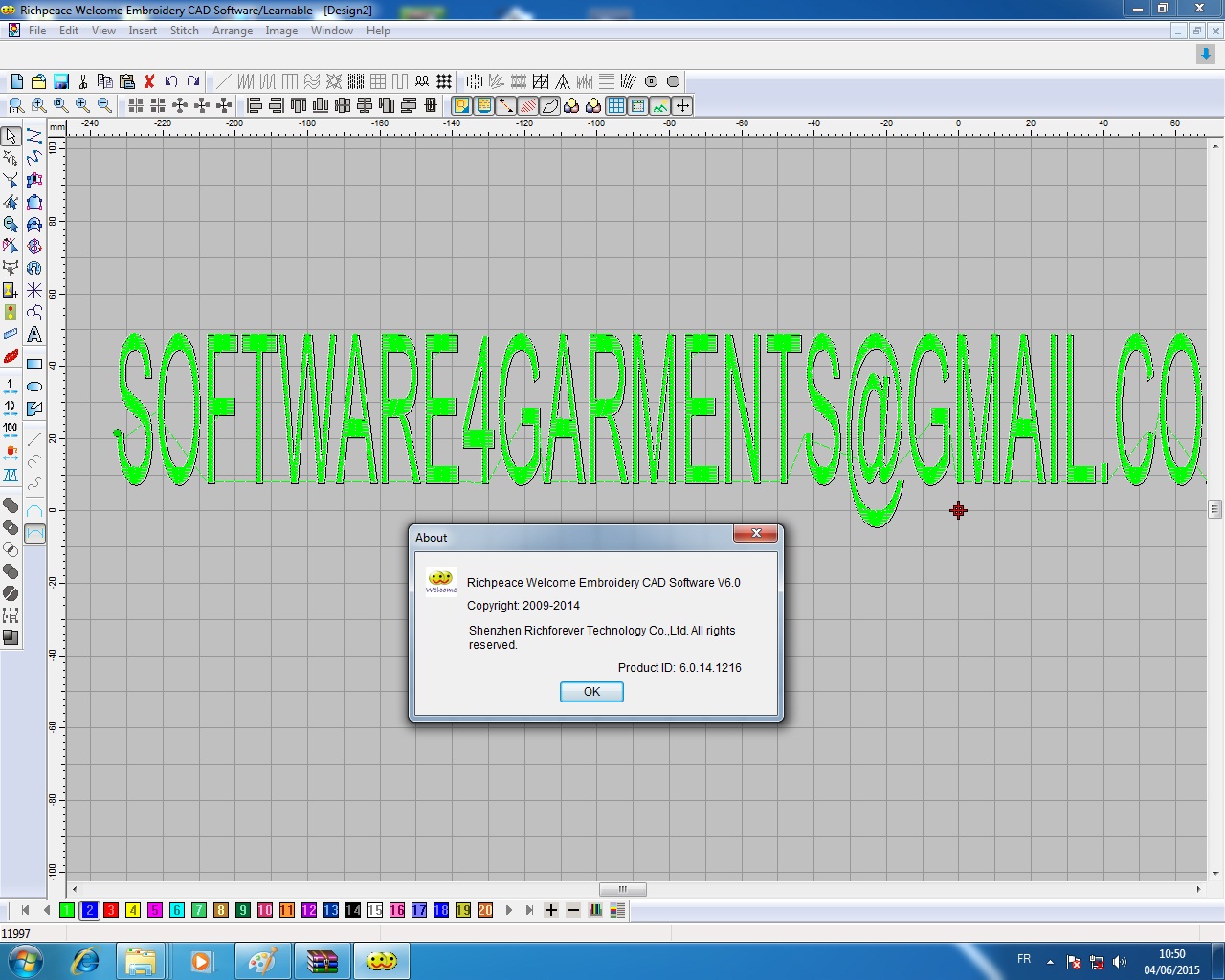The image size is (1225, 980).
Task: Set move step to 10 icon
Action: coord(11,409)
